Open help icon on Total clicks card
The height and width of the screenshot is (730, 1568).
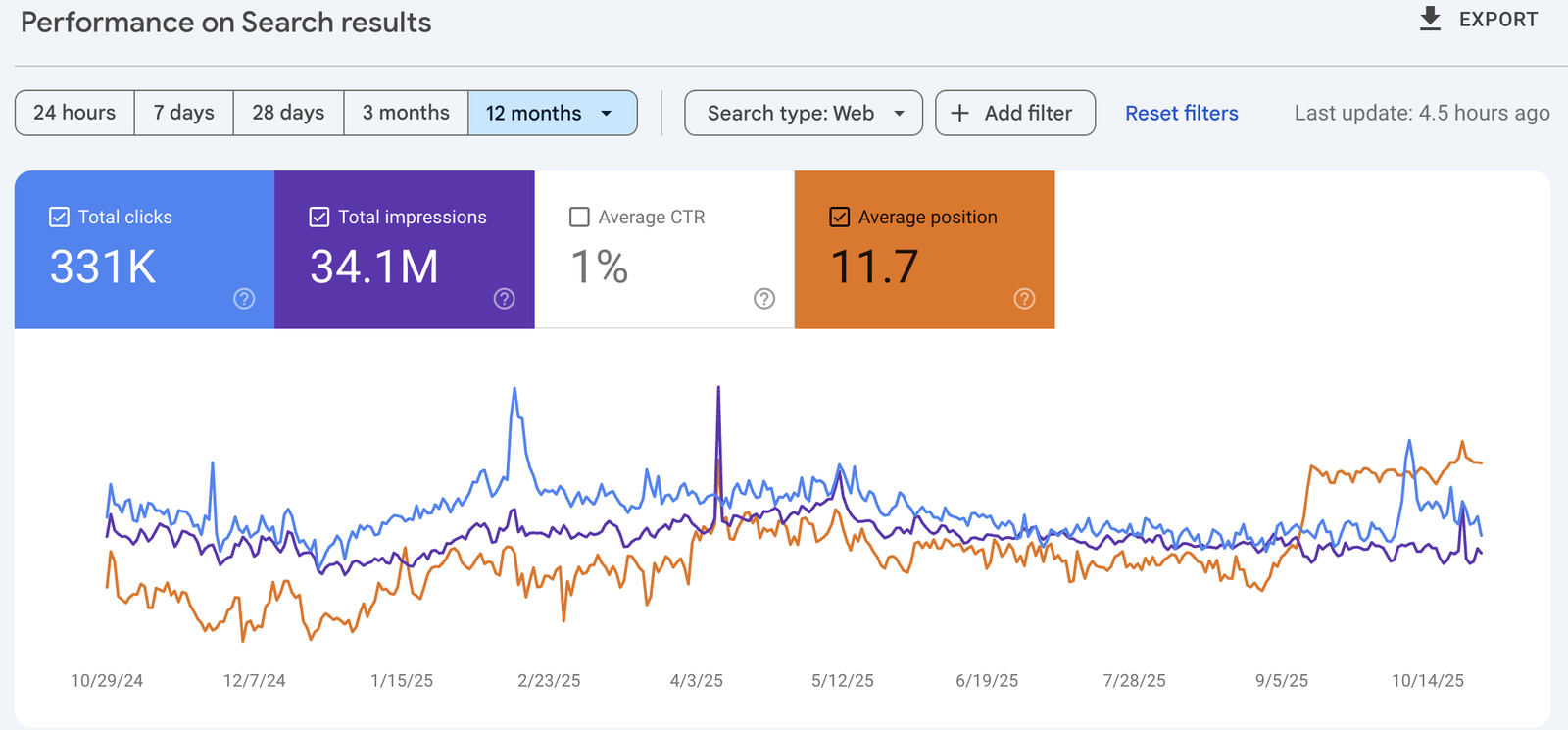pyautogui.click(x=244, y=299)
